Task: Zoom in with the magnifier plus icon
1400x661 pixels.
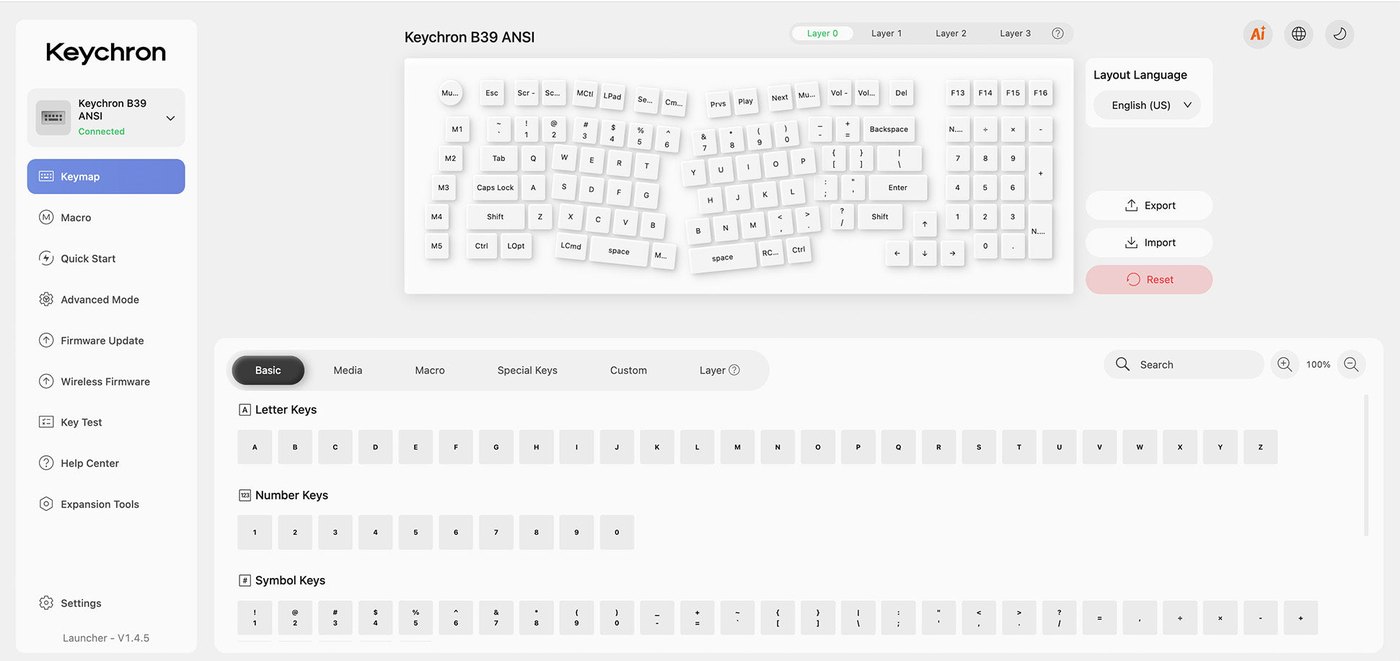Action: (1285, 365)
